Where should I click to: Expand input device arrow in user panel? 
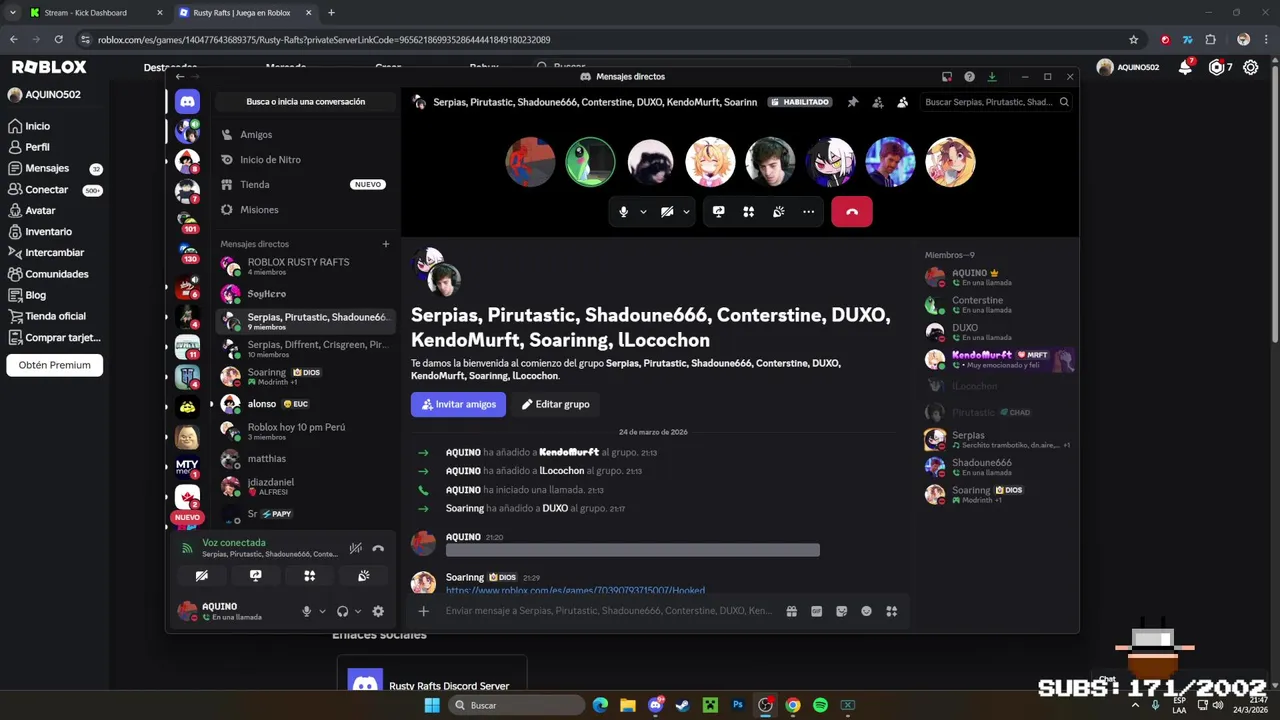(x=322, y=611)
